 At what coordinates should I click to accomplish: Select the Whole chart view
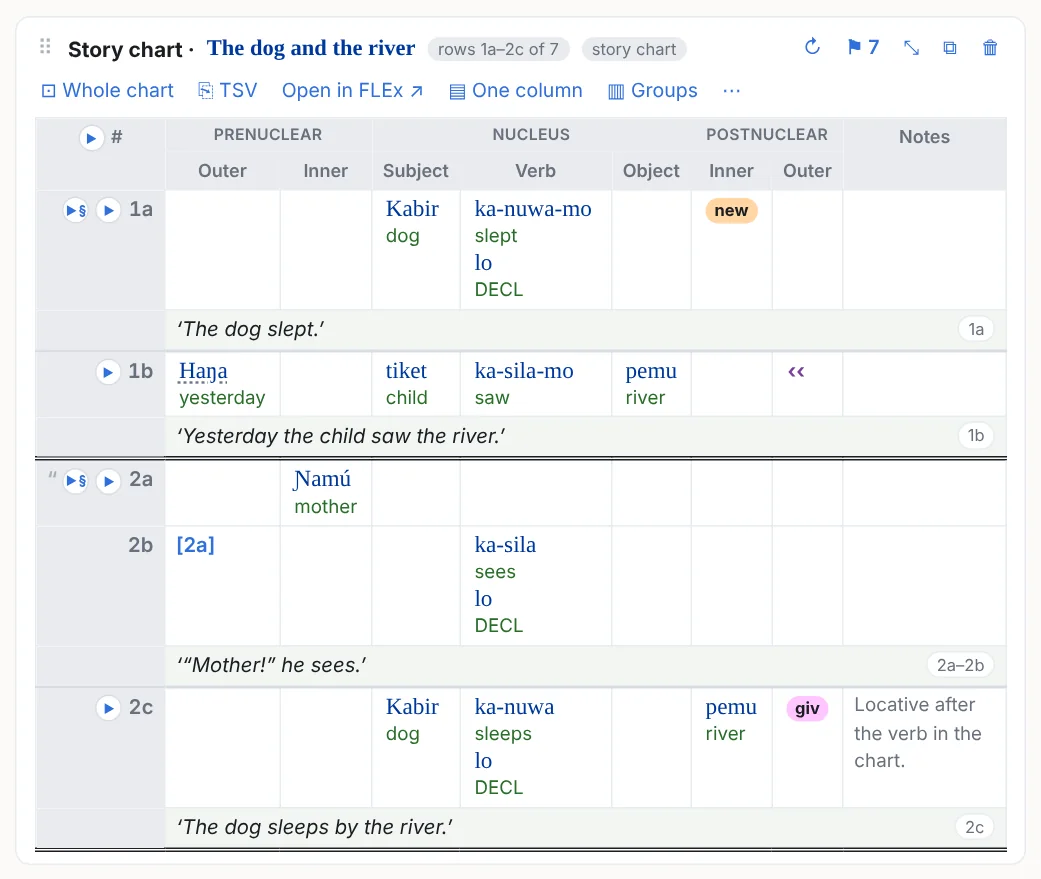pos(108,90)
